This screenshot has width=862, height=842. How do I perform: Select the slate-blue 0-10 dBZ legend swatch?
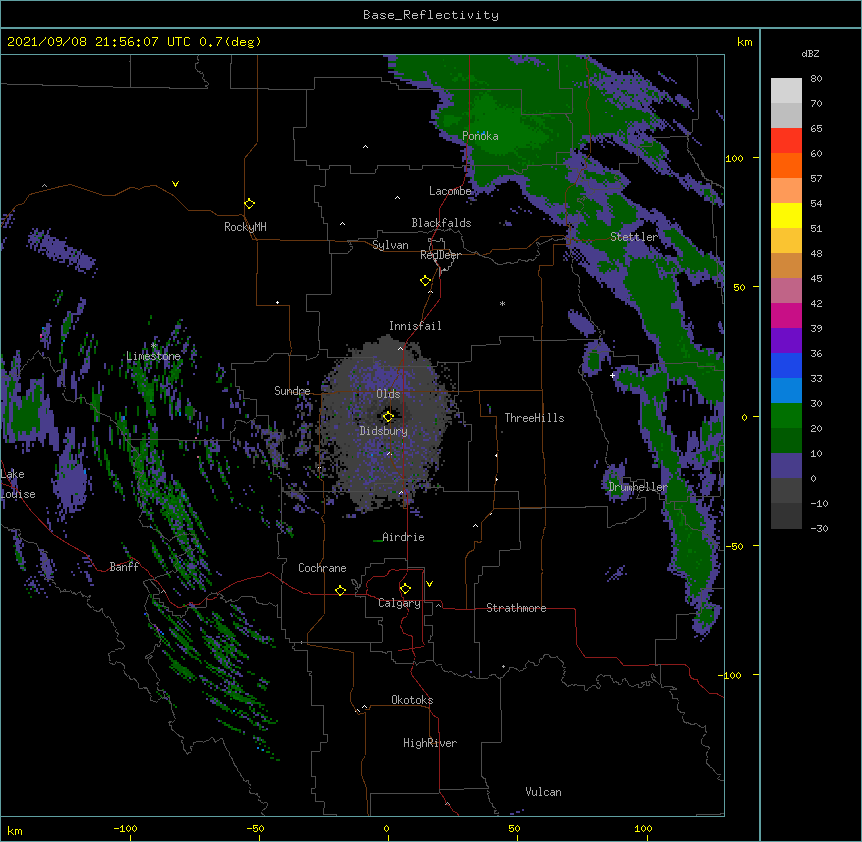(786, 466)
